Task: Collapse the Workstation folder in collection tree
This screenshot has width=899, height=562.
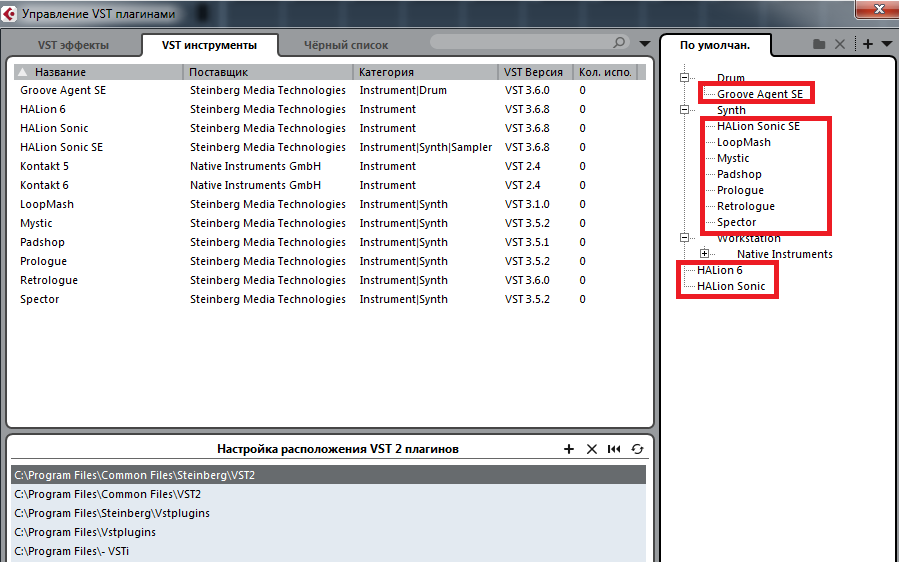Action: point(685,237)
